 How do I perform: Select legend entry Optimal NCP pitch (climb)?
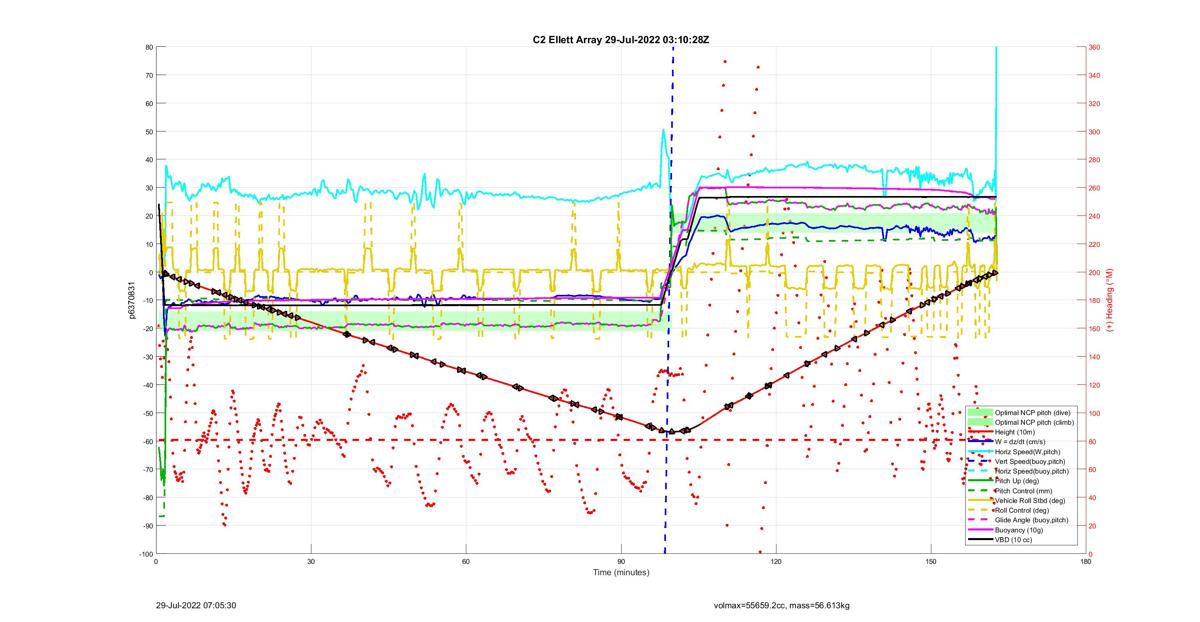pyautogui.click(x=1034, y=422)
